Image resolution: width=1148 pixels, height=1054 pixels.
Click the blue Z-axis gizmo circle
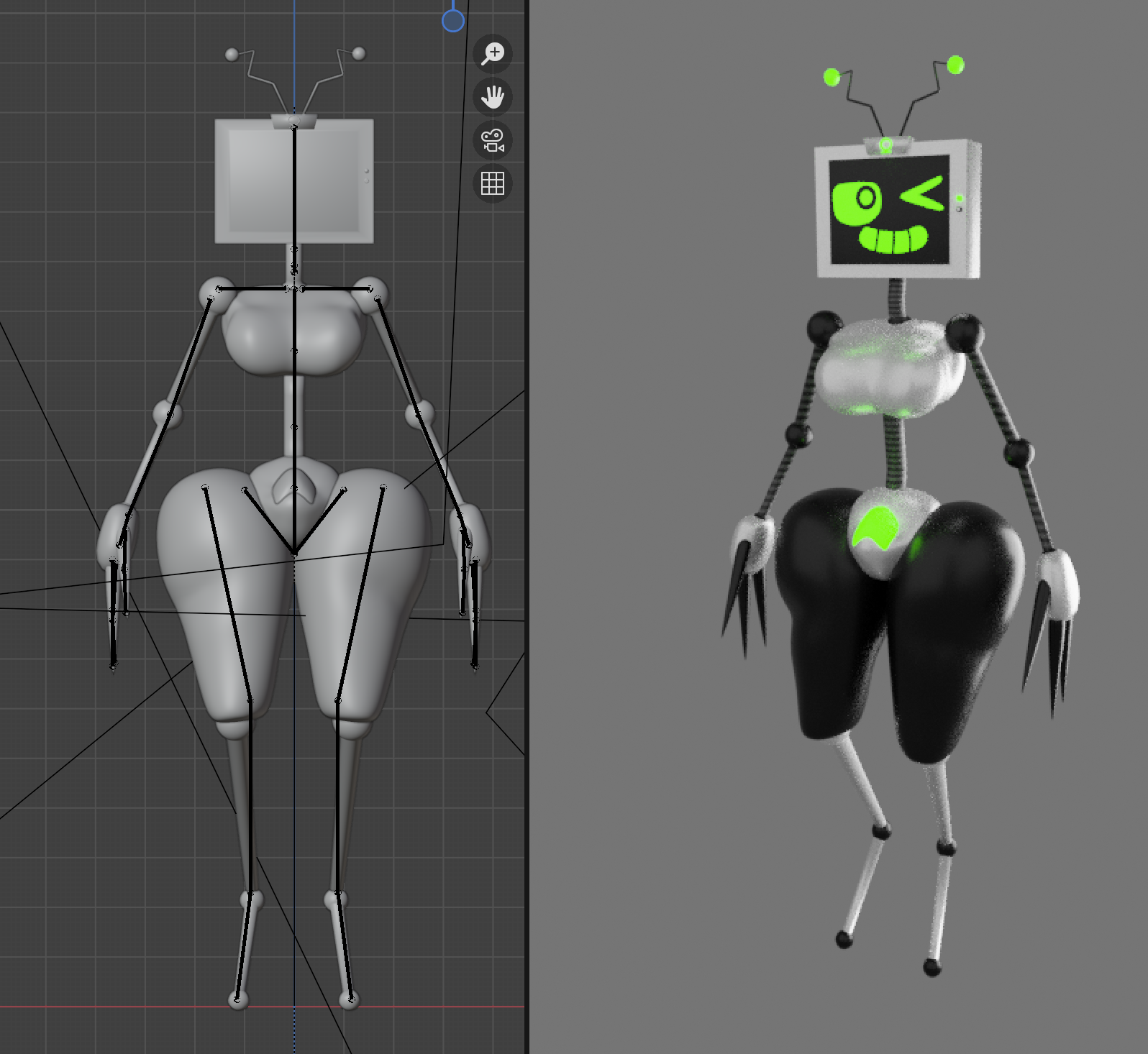tap(453, 21)
